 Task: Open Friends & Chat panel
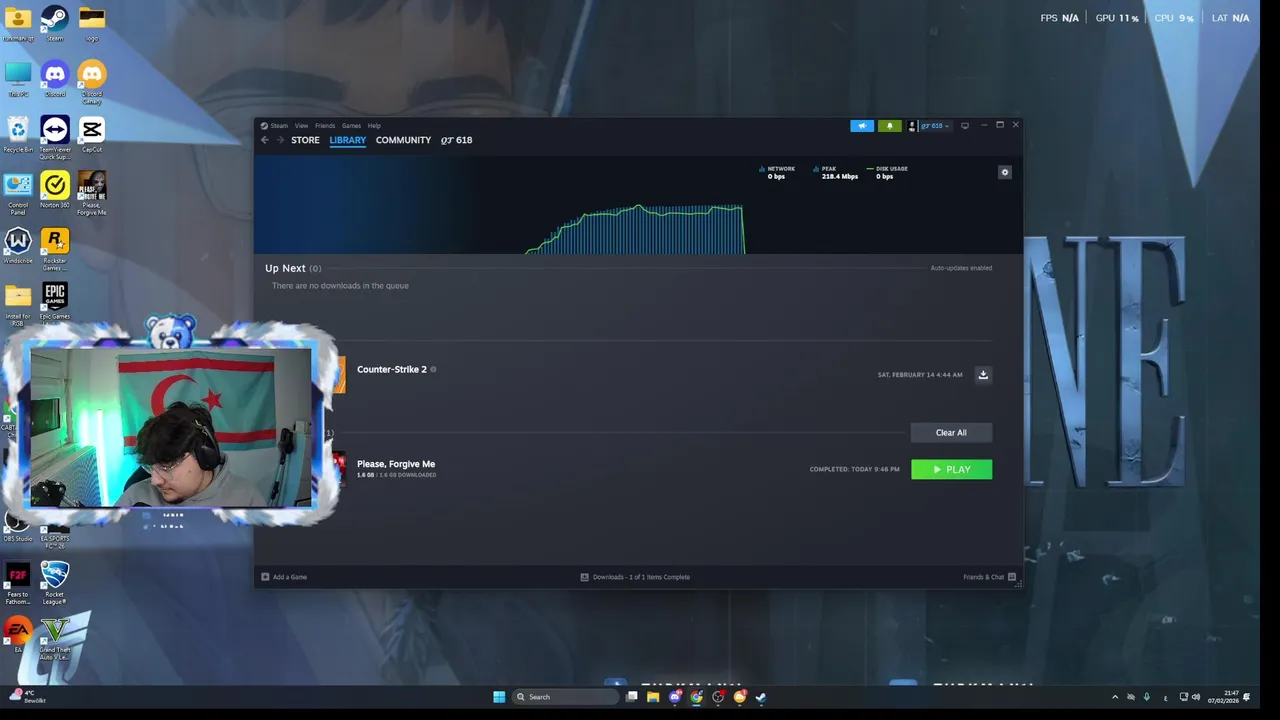pyautogui.click(x=989, y=577)
